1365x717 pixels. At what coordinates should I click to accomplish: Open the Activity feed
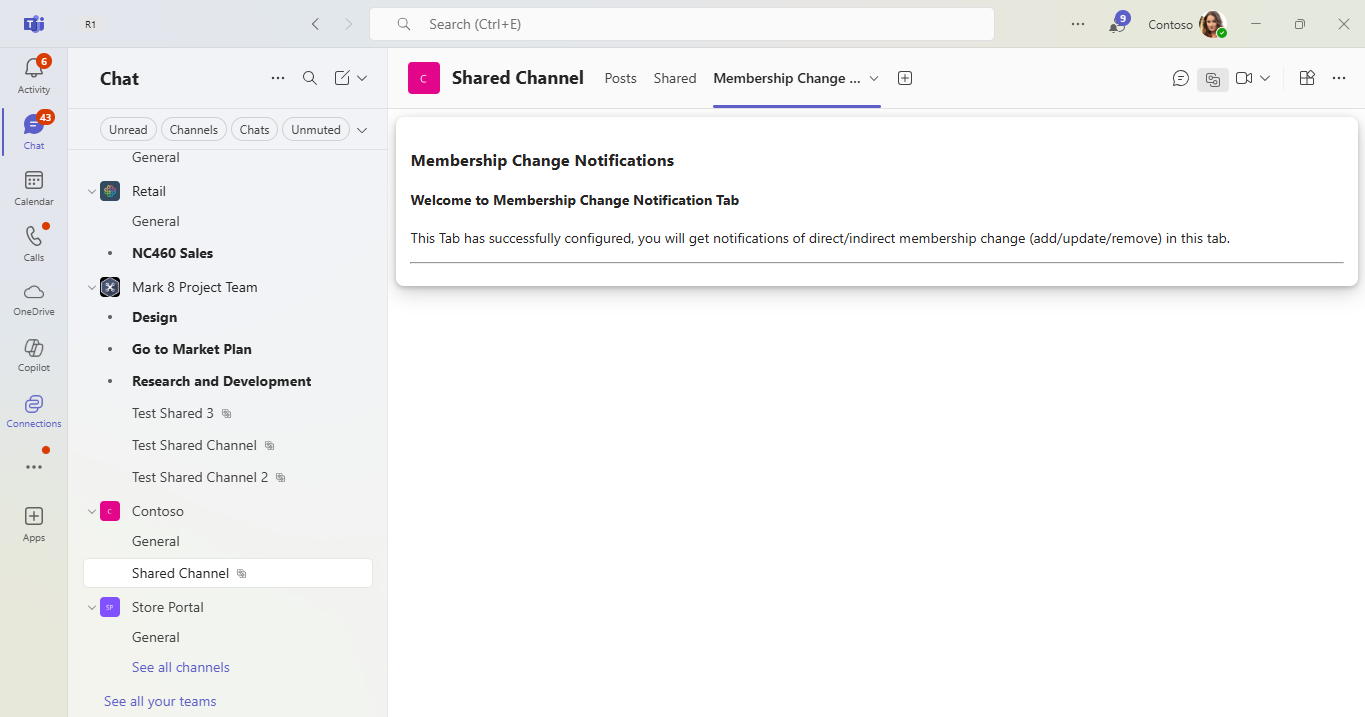point(34,76)
